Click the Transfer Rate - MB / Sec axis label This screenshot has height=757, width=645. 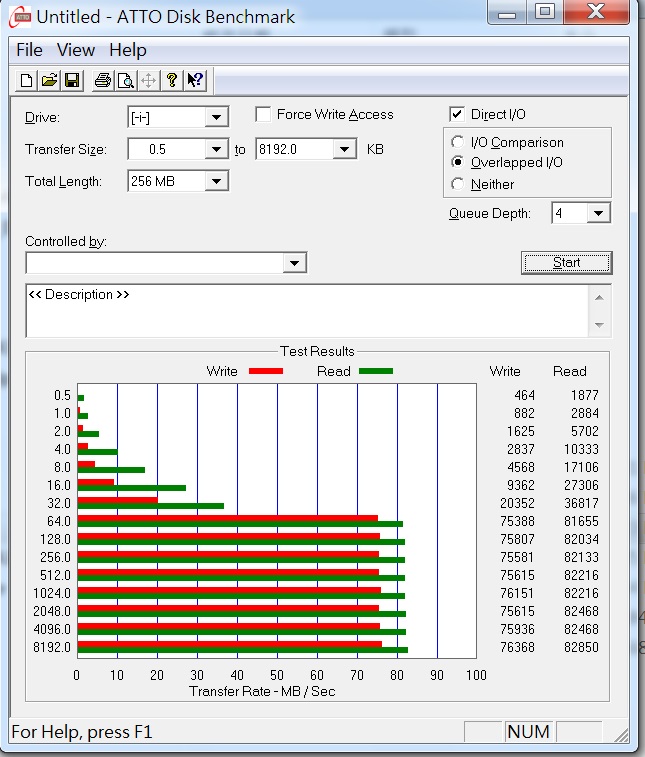[262, 691]
